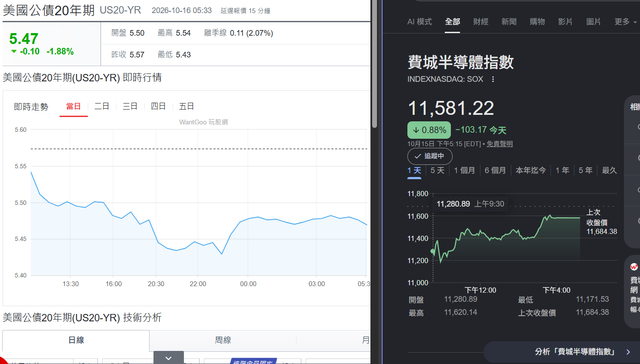Open the 購物 search tab
The image size is (640, 364).
click(537, 22)
